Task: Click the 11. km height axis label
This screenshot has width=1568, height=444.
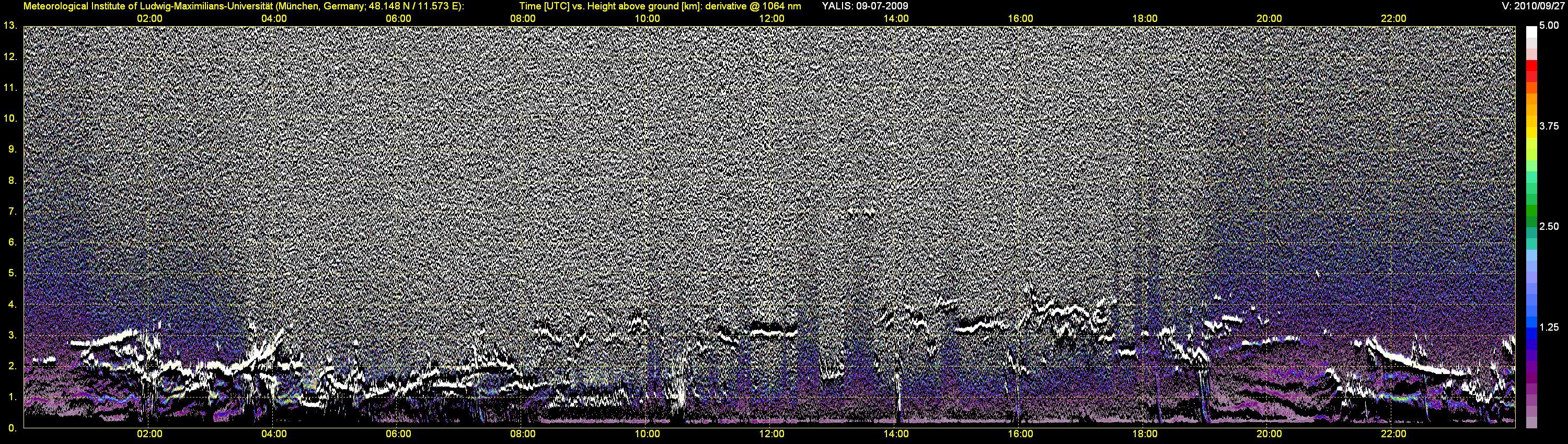Action: click(x=10, y=88)
